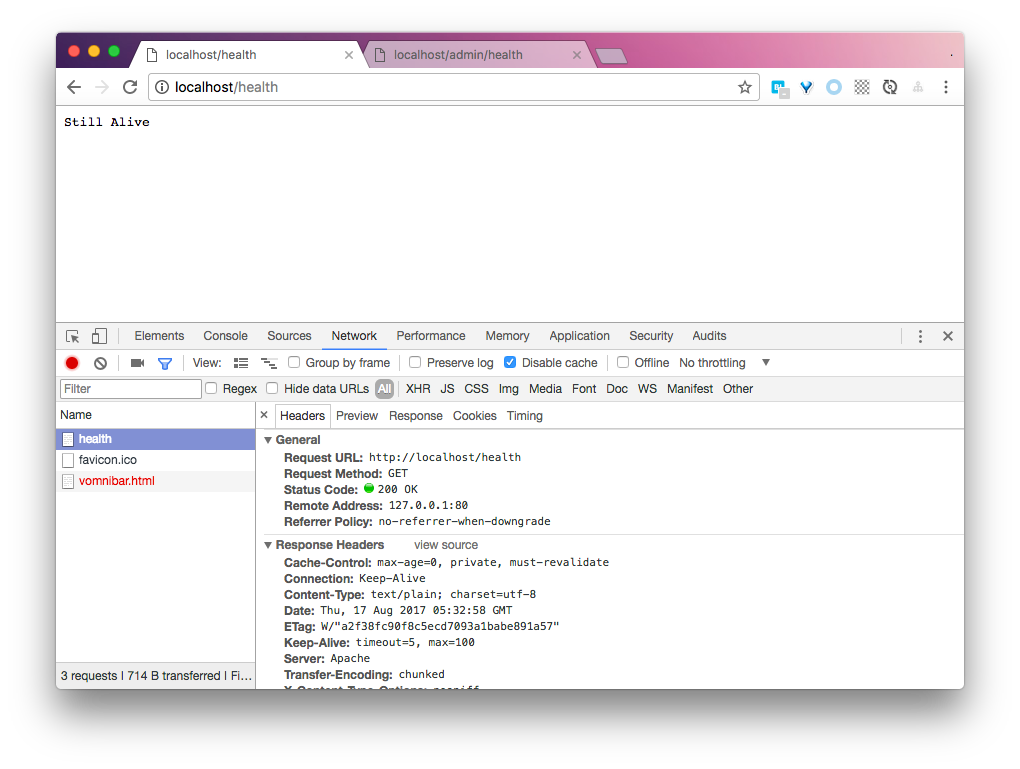
Task: Select the favicon.ico request
Action: coord(155,460)
